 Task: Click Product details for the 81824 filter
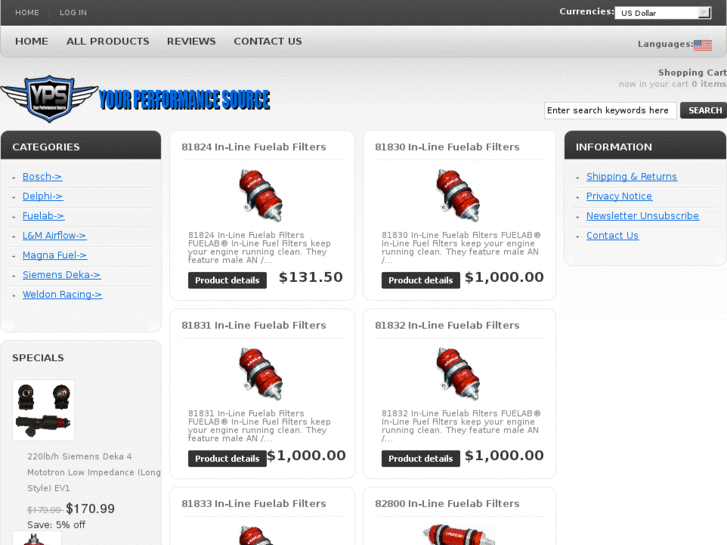click(x=227, y=280)
